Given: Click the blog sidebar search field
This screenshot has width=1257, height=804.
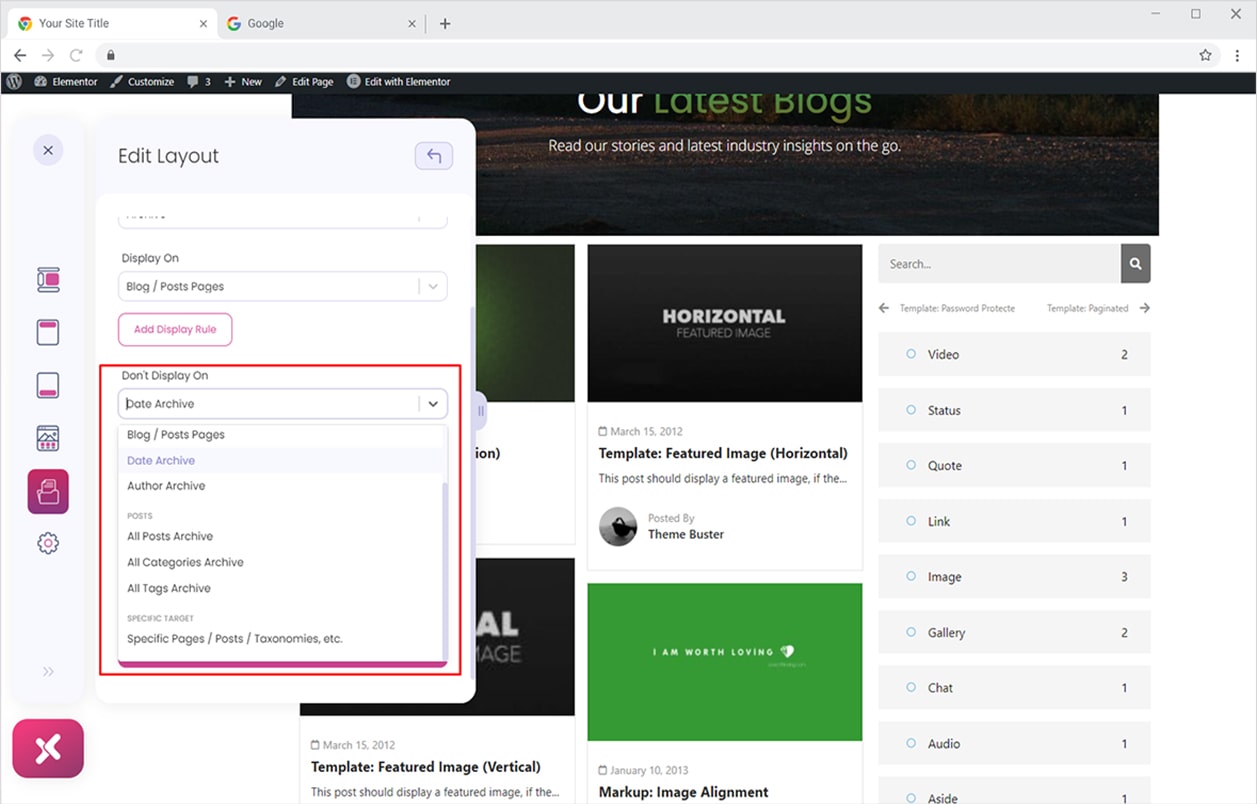Looking at the screenshot, I should (999, 264).
